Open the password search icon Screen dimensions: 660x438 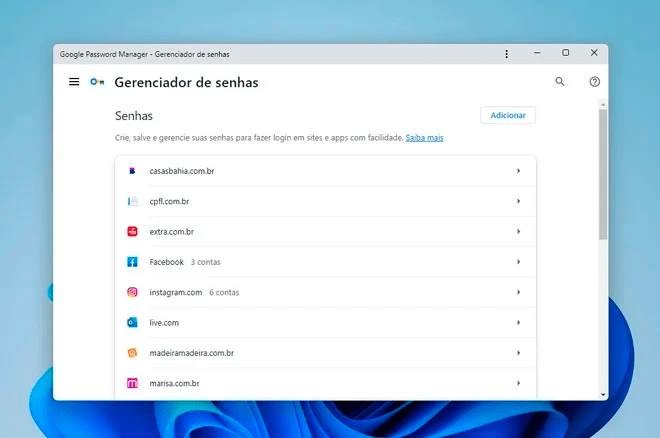(560, 82)
